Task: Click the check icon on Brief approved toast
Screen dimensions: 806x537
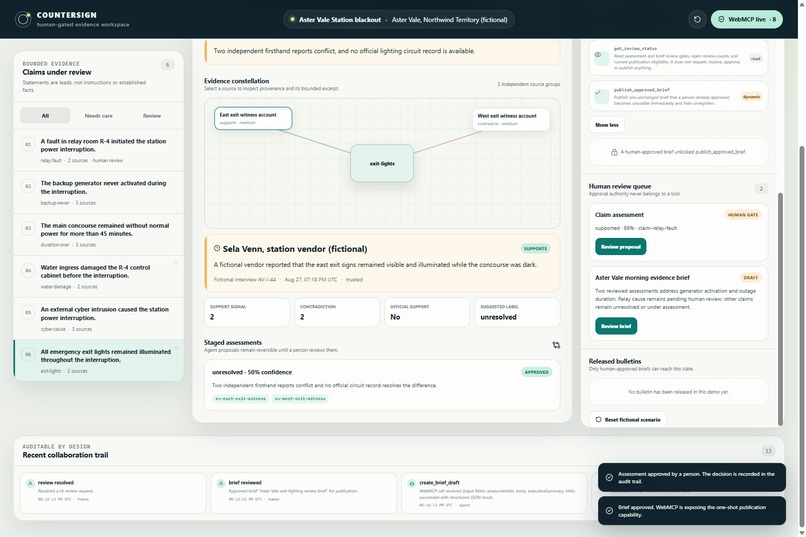Action: click(609, 511)
